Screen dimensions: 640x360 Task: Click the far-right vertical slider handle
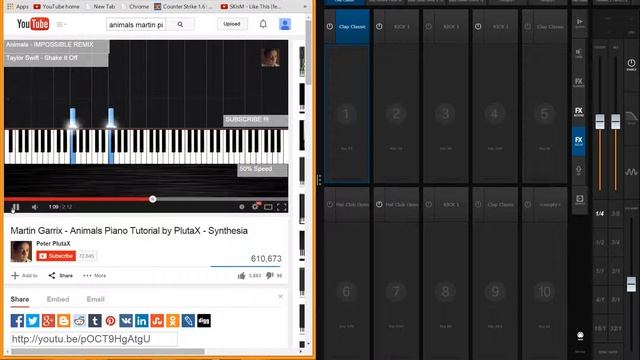631,284
